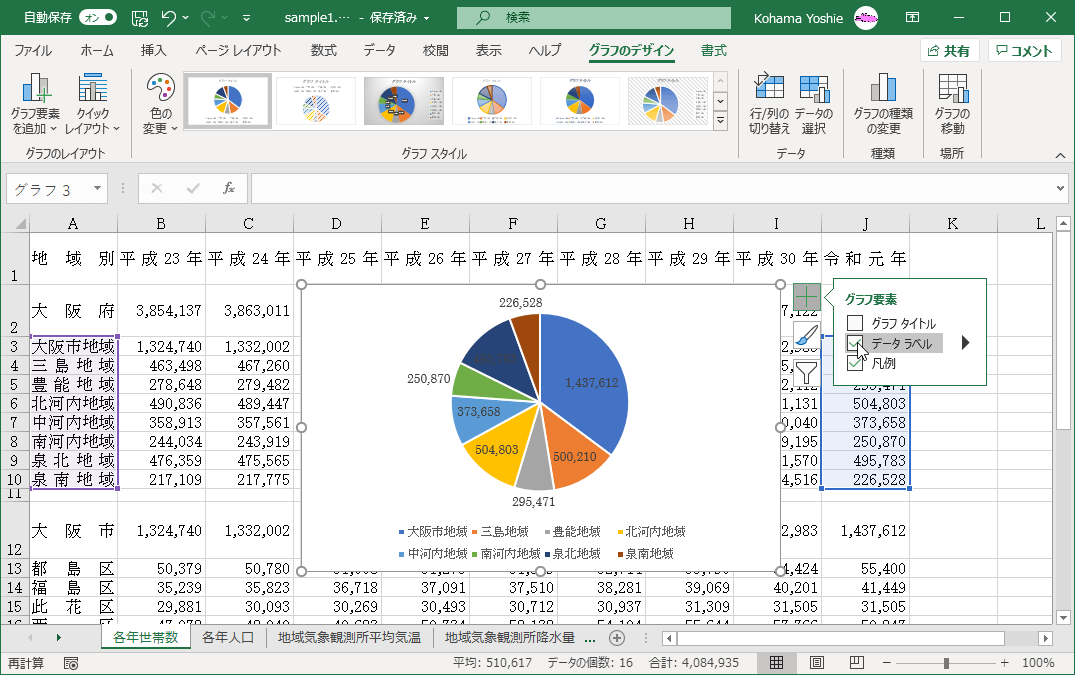Click the yellow 504,803 pie slice

pyautogui.click(x=495, y=451)
